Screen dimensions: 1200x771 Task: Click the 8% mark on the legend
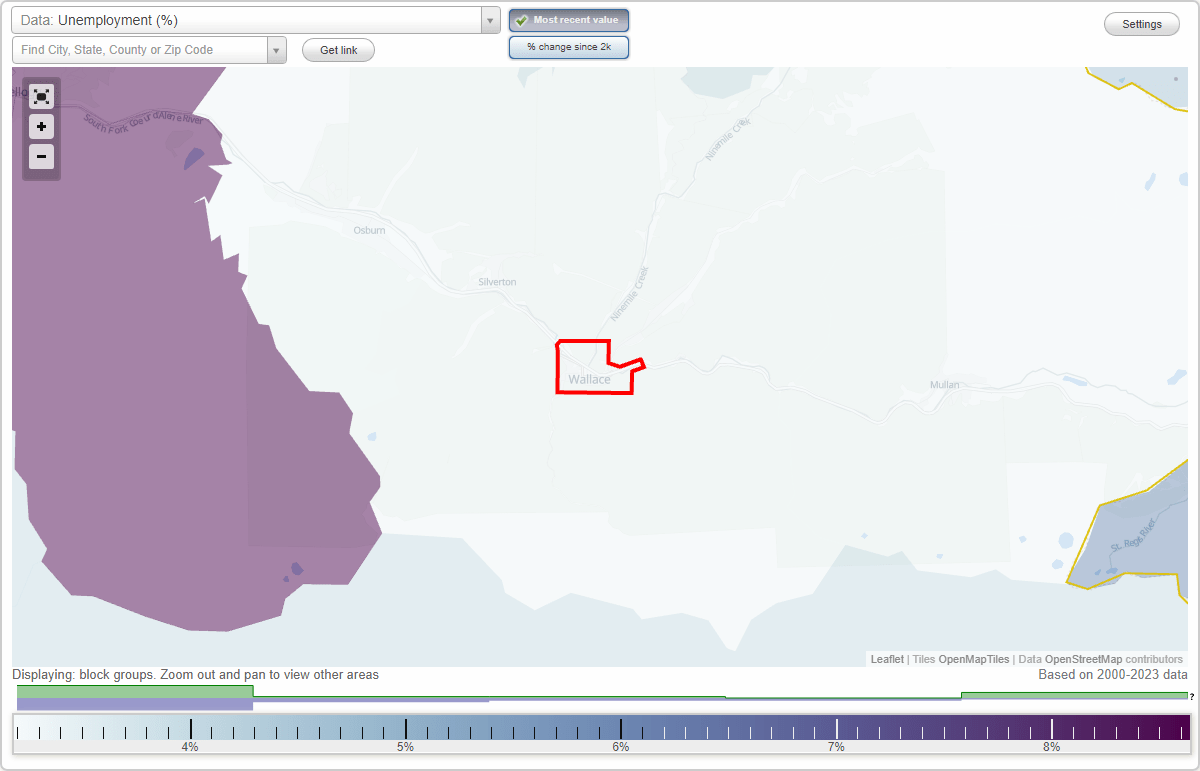(x=1052, y=747)
